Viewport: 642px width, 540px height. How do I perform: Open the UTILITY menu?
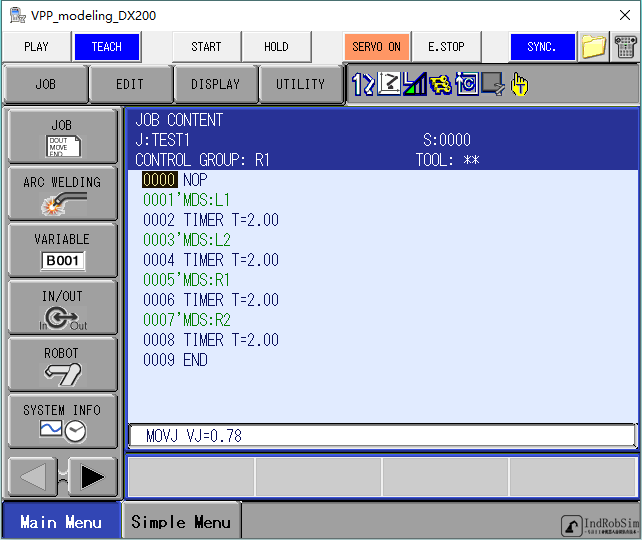coord(301,84)
